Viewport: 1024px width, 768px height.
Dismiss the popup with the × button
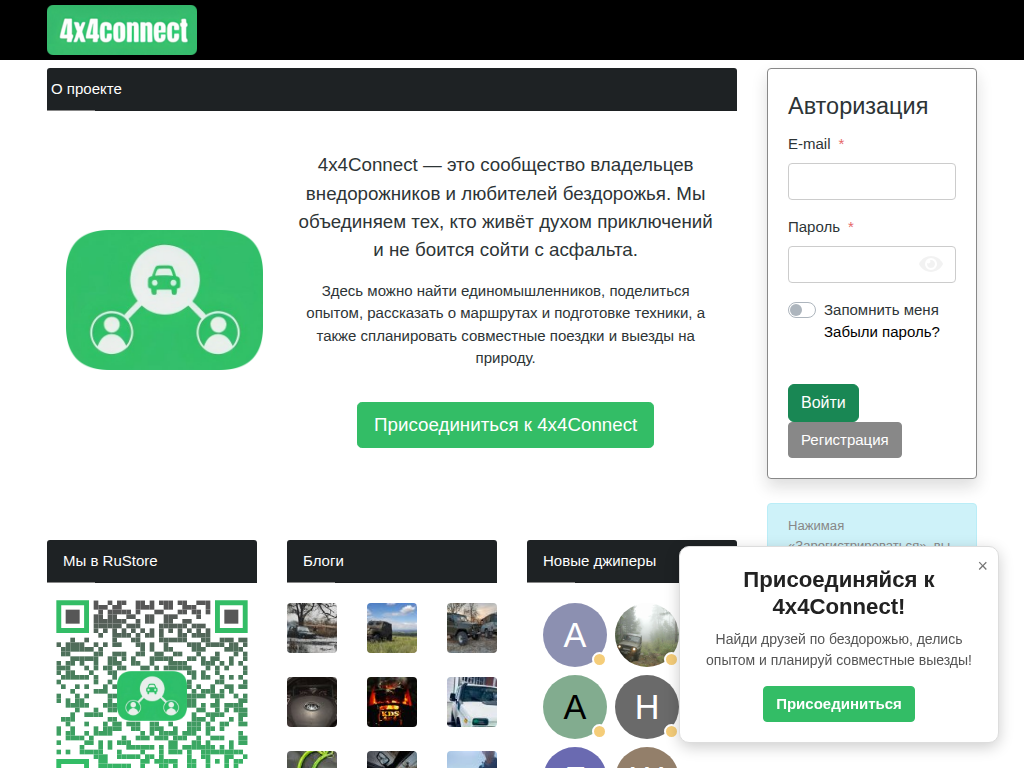point(983,566)
